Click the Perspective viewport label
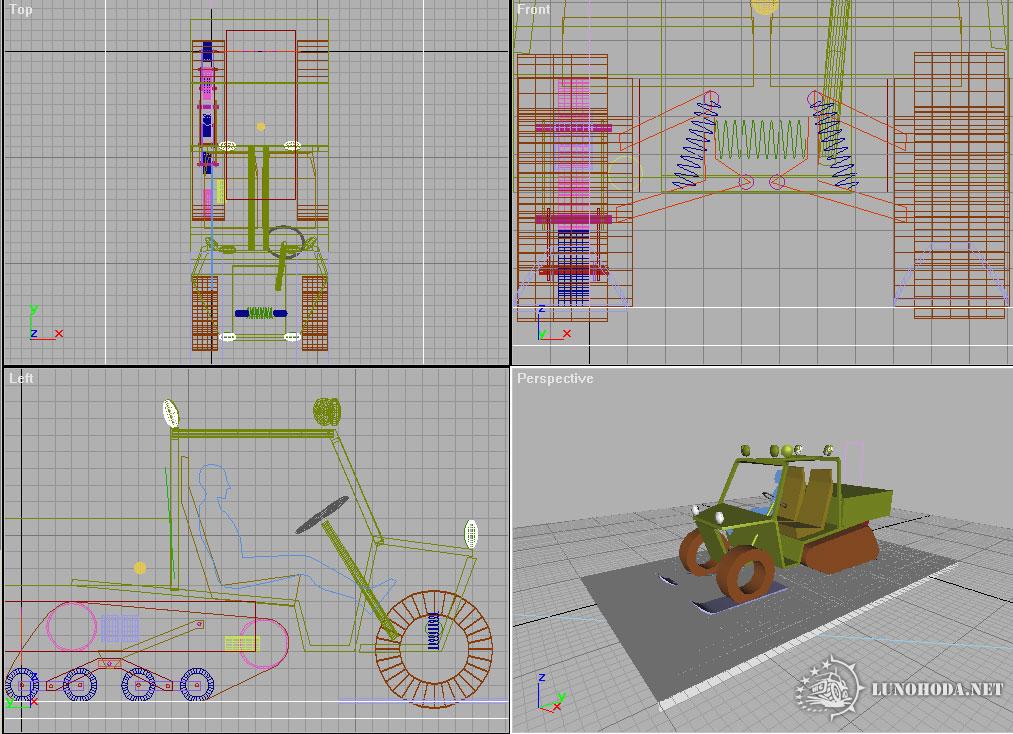Screen dimensions: 1013x734 [555, 379]
